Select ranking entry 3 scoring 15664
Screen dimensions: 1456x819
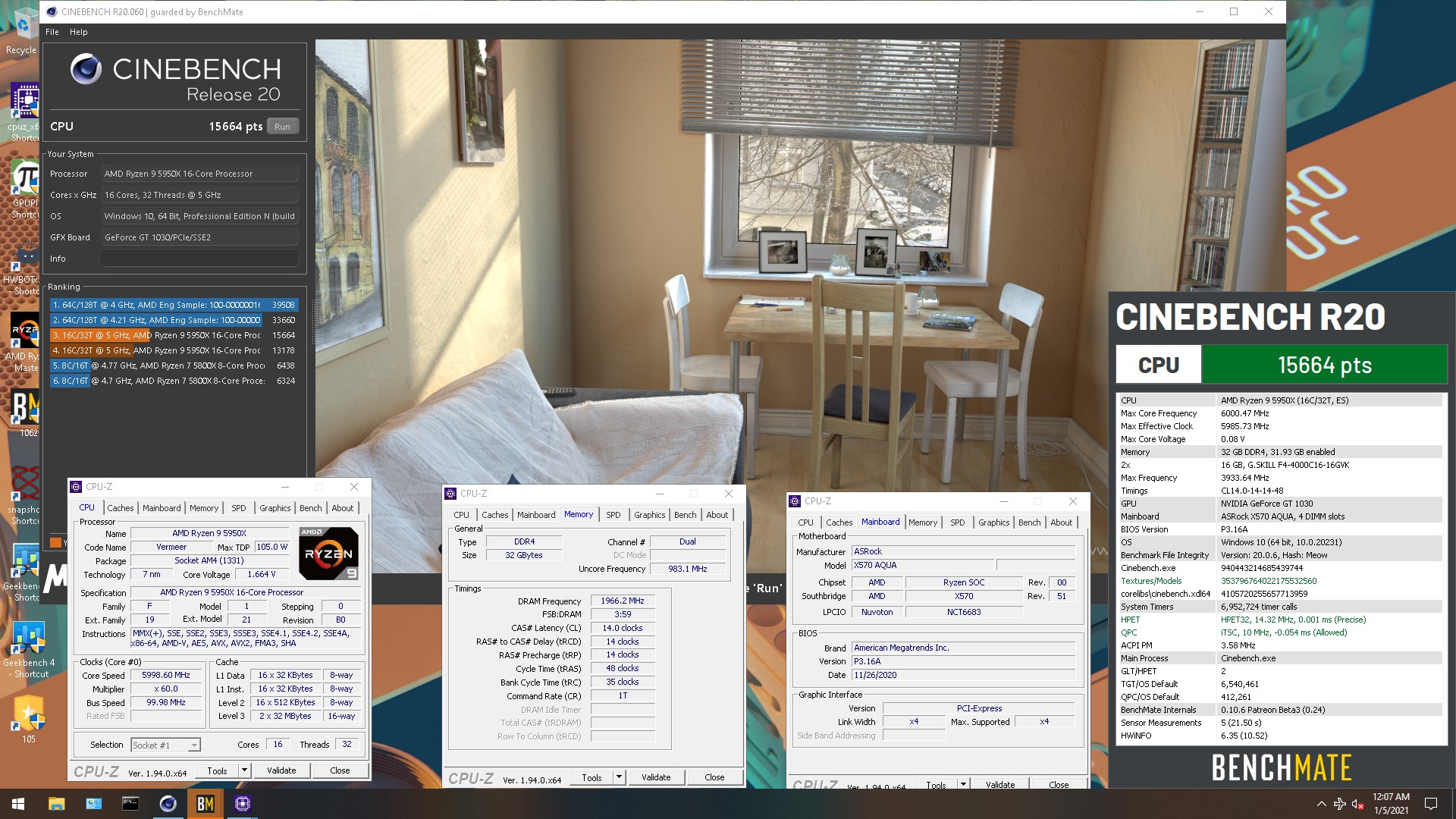[174, 335]
